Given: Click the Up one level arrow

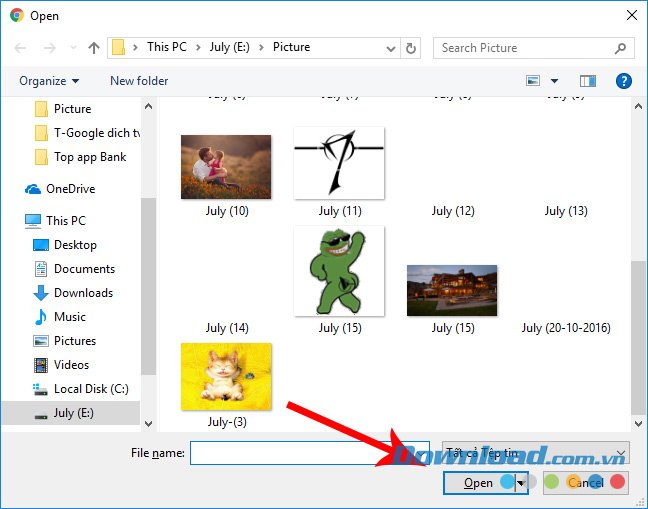Looking at the screenshot, I should tap(94, 47).
